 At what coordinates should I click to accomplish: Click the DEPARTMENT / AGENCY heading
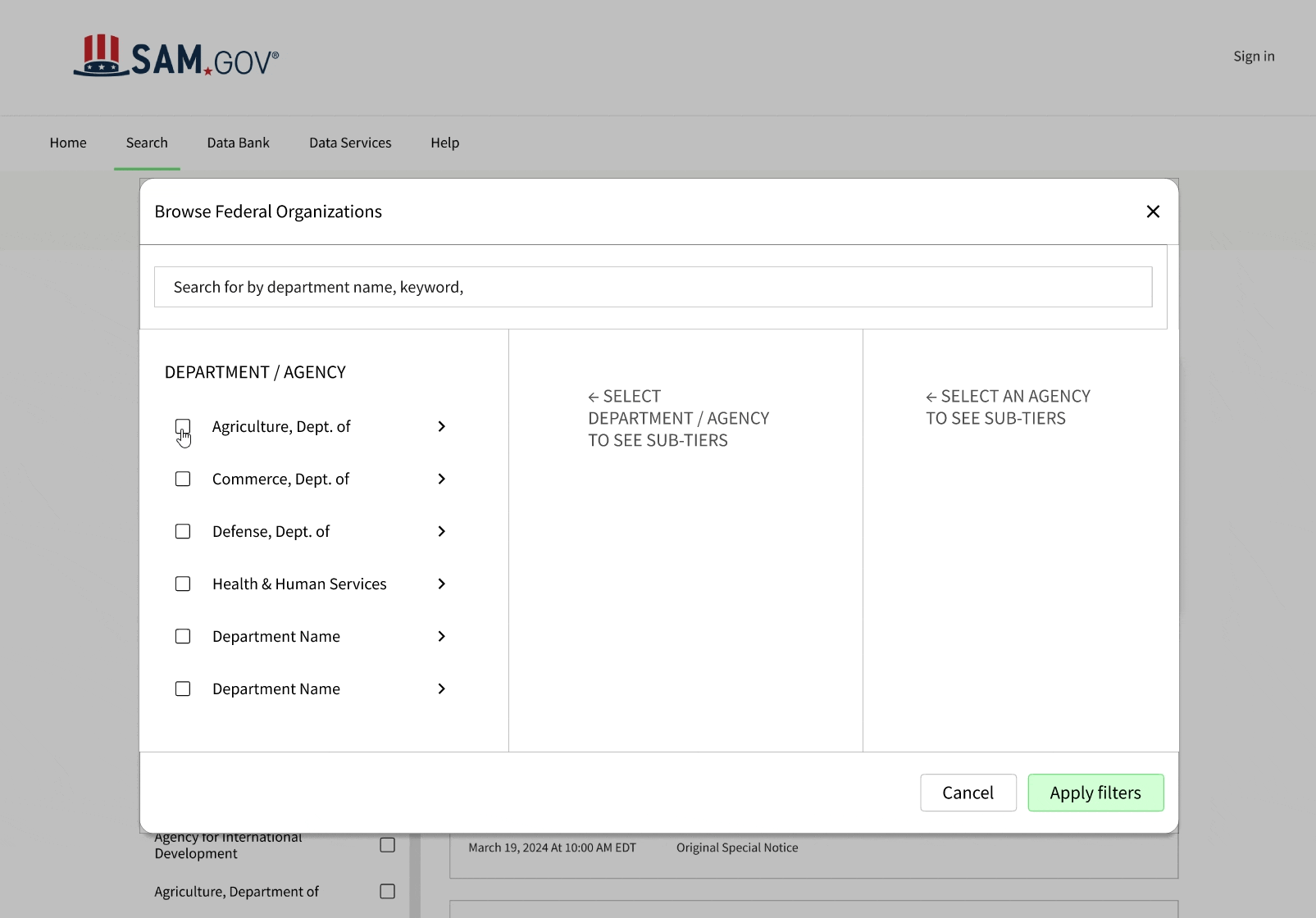pyautogui.click(x=255, y=372)
